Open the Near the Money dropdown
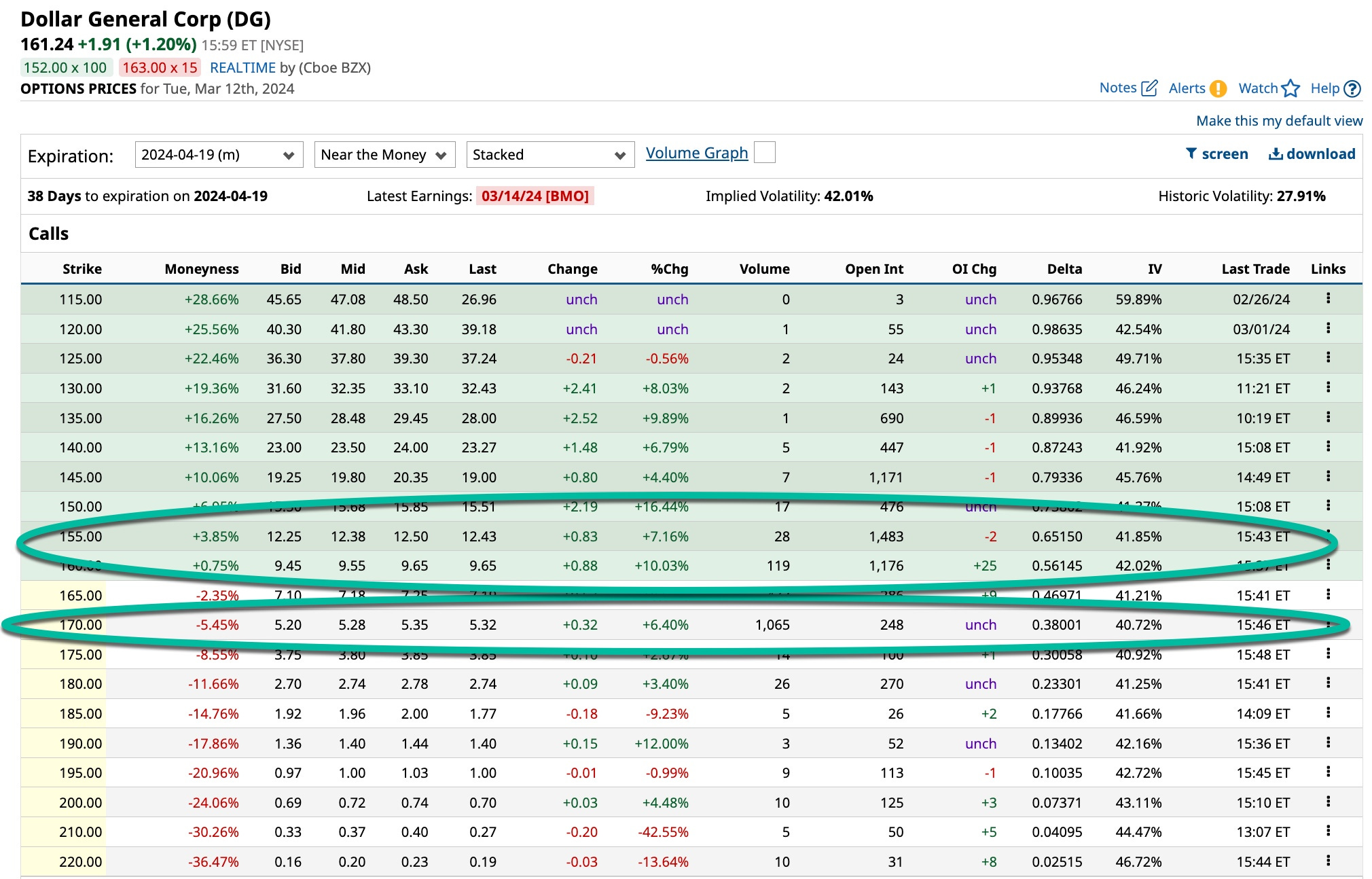 (x=384, y=155)
